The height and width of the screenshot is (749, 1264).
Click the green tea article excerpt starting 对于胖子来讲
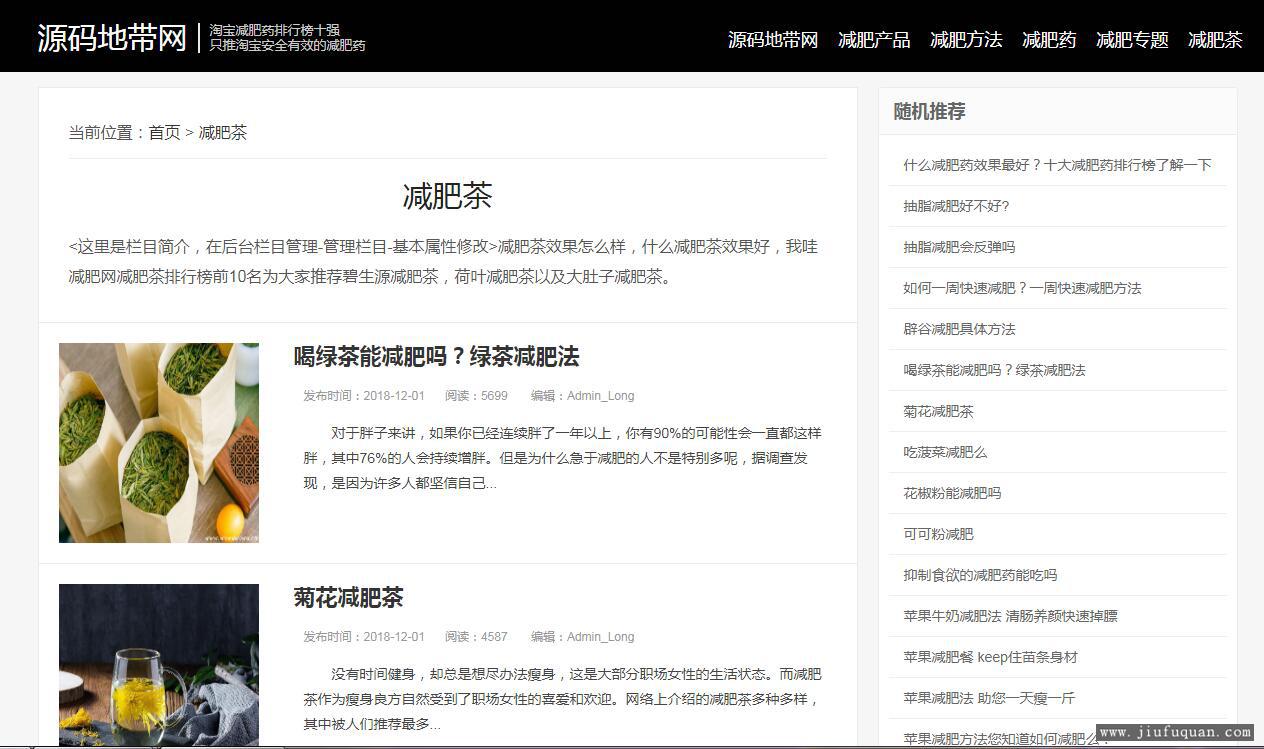point(562,458)
